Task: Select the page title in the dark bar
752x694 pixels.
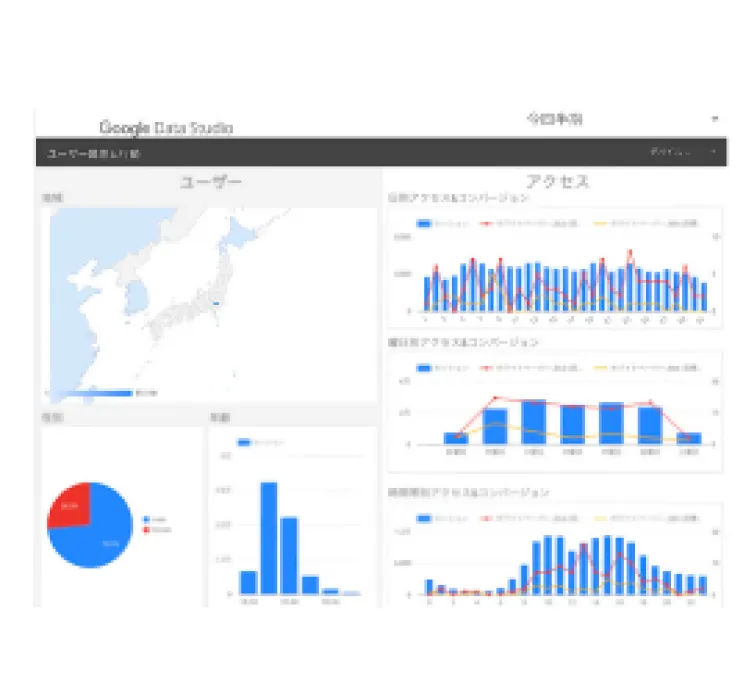Action: tap(94, 154)
